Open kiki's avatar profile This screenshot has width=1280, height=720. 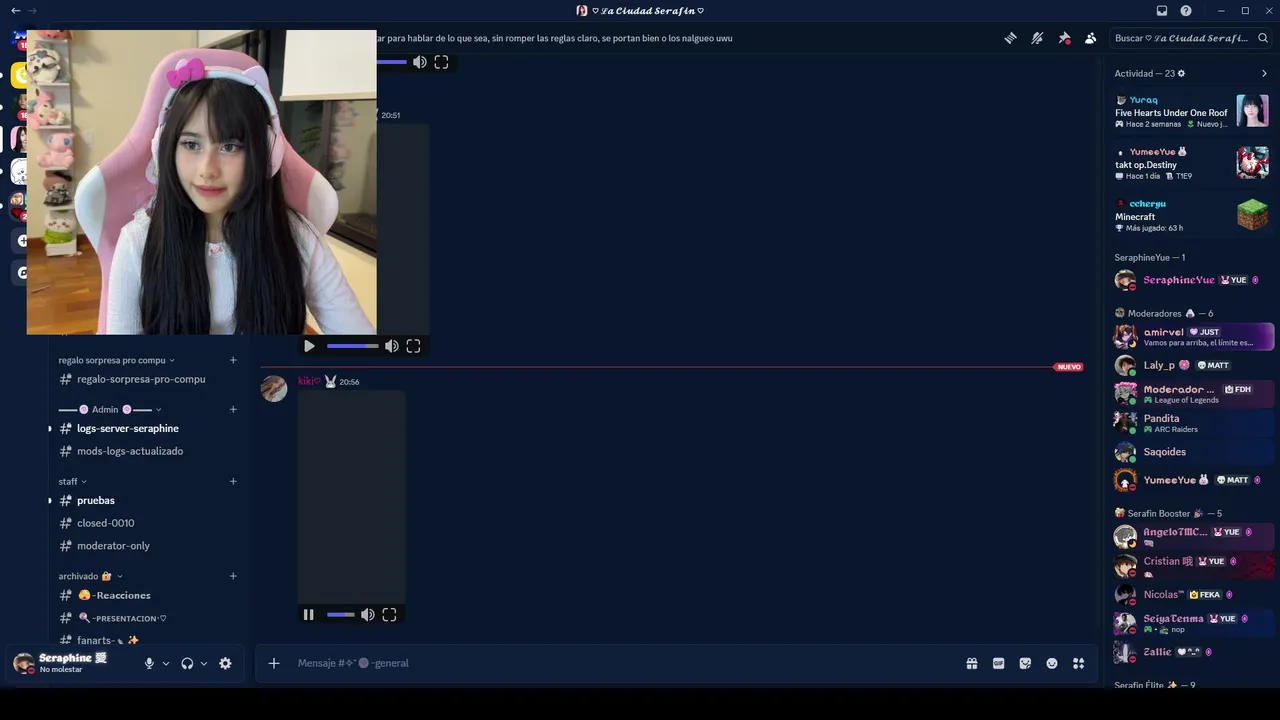pos(274,389)
